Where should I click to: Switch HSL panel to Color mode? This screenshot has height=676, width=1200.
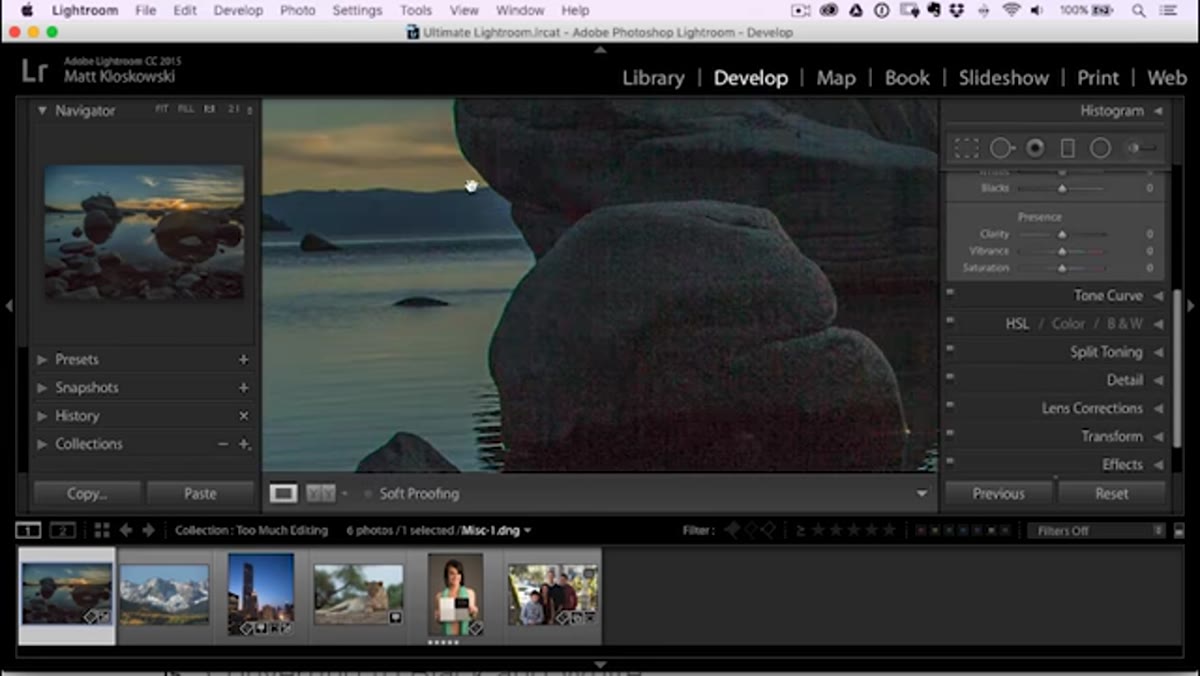pos(1068,323)
